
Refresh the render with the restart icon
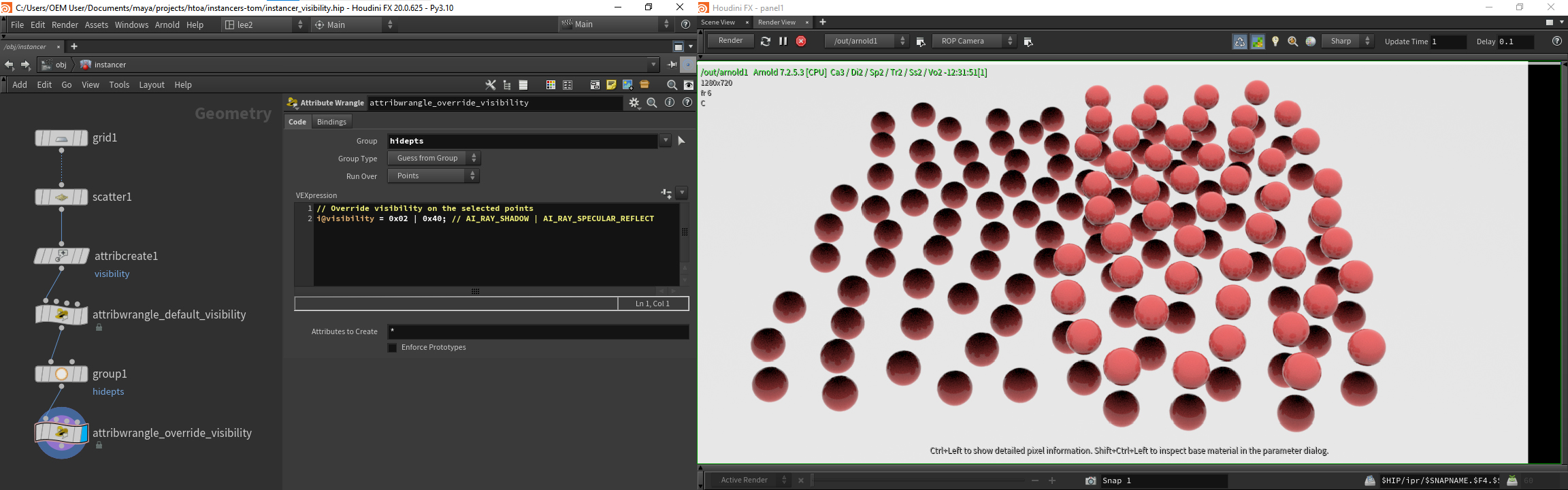point(766,42)
